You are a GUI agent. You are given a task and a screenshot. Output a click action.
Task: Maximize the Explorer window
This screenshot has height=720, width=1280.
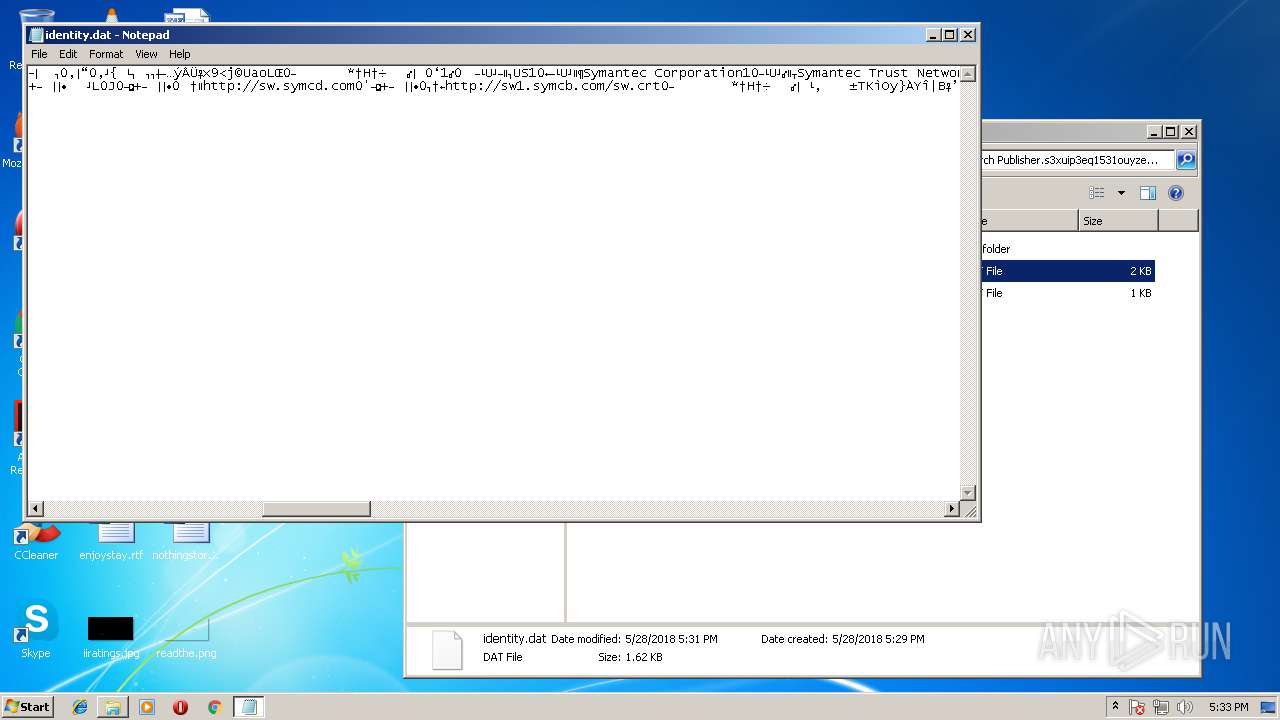[x=1172, y=131]
